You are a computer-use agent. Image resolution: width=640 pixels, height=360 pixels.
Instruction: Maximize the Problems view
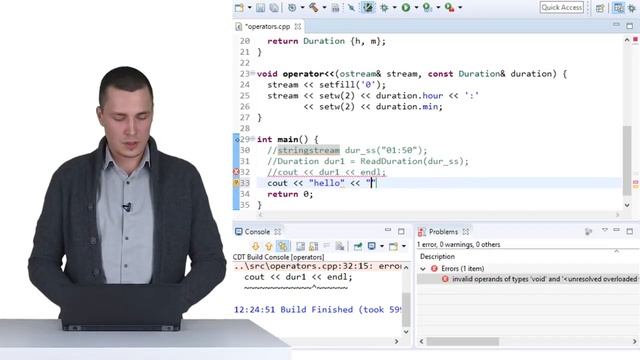click(630, 231)
